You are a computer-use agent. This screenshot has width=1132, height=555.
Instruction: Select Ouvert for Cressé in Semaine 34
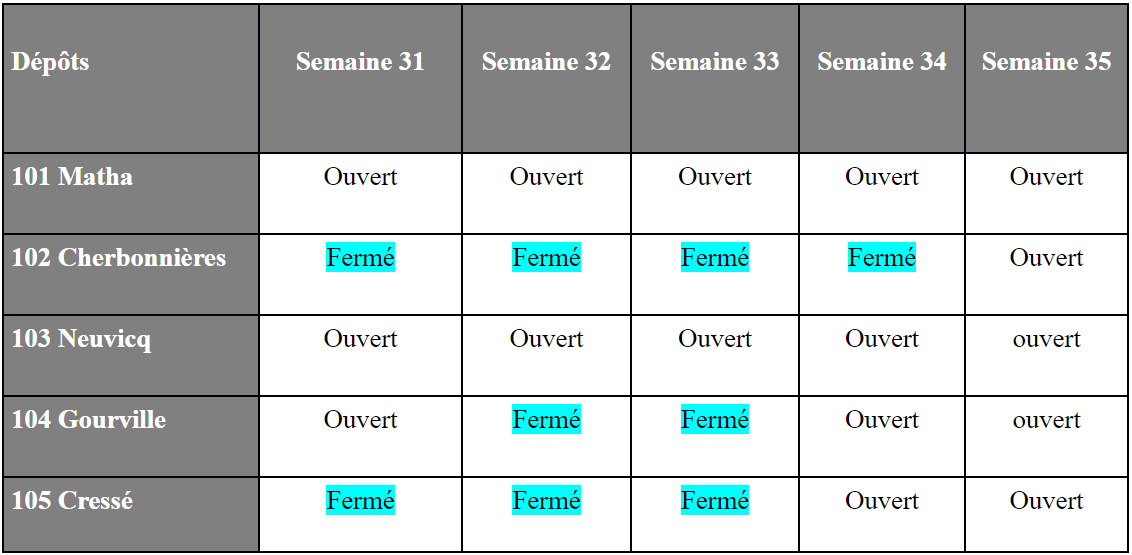point(881,501)
